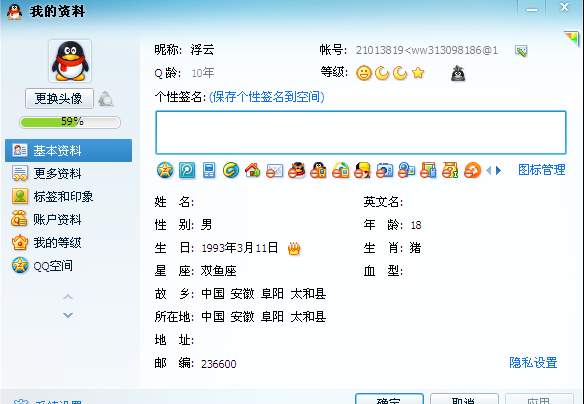Click the nickname value 浮云

click(x=202, y=50)
